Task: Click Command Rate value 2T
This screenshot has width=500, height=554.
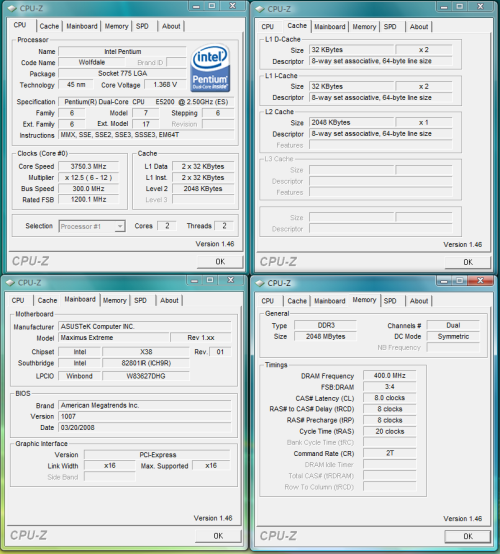Action: pyautogui.click(x=389, y=453)
